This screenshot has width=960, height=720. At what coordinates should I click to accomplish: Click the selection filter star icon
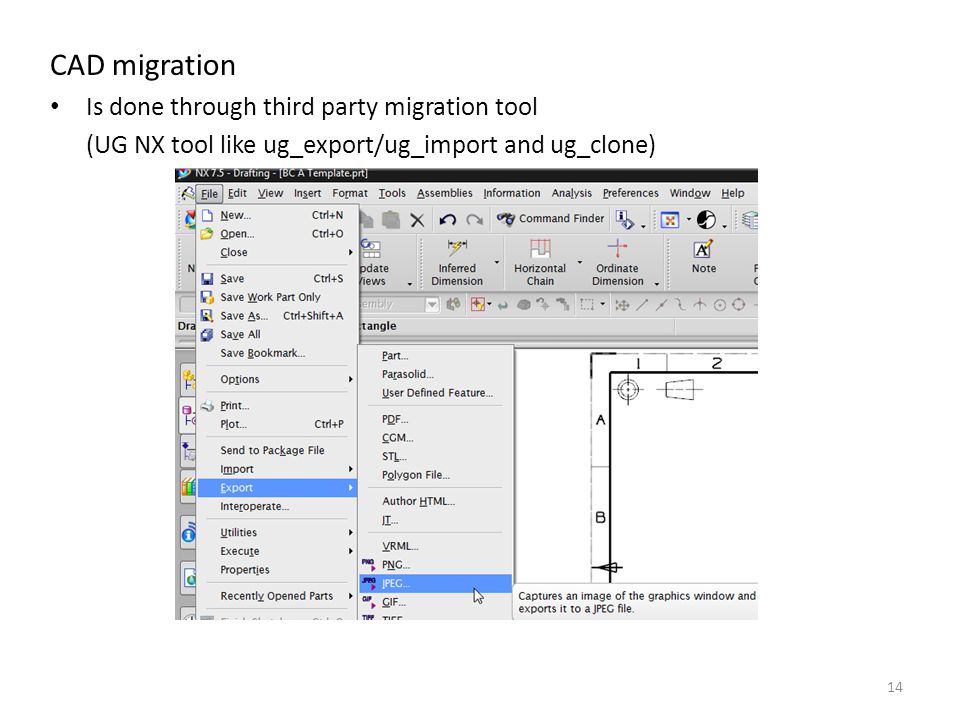(x=478, y=304)
